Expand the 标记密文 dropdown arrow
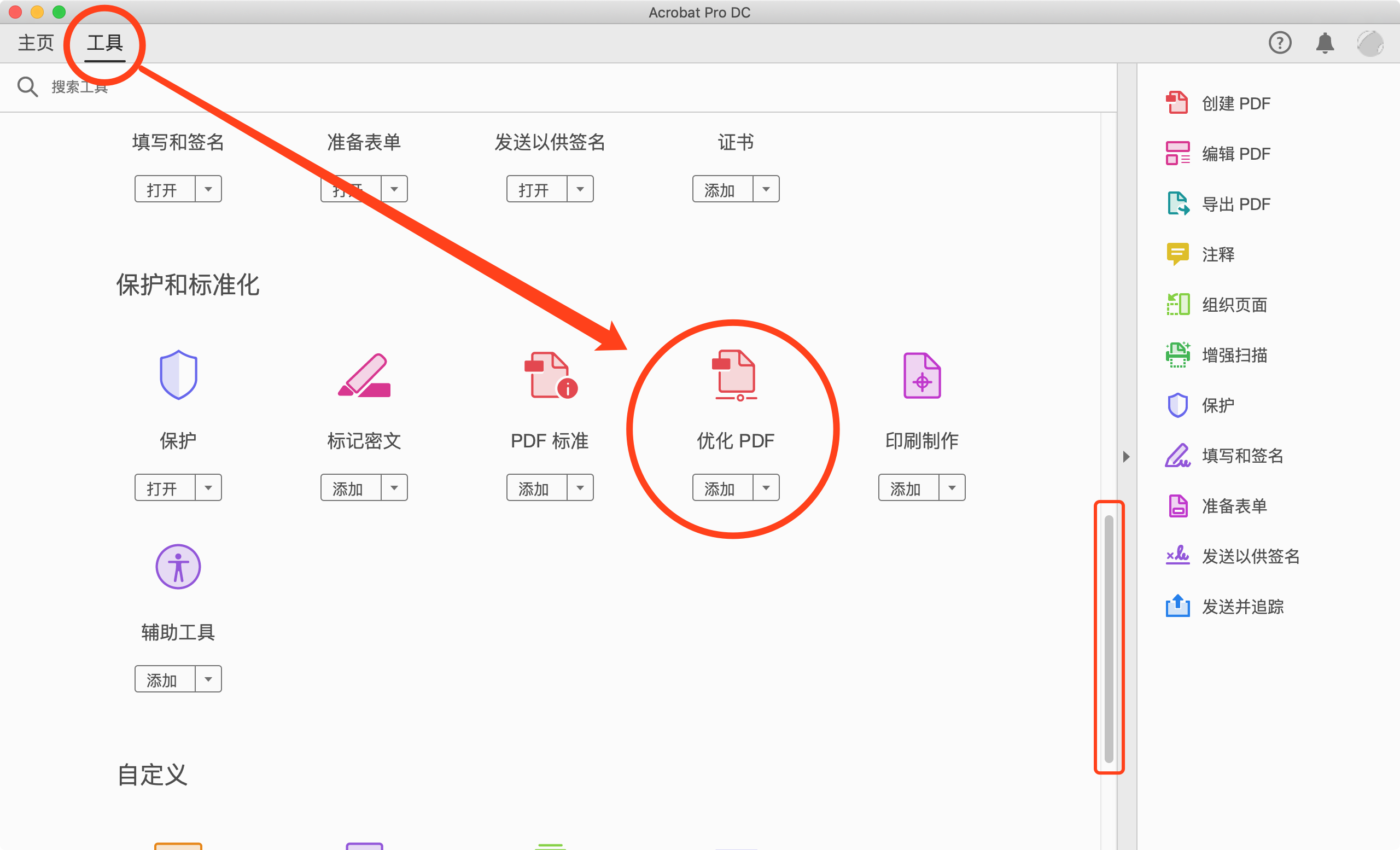Image resolution: width=1400 pixels, height=850 pixels. (394, 487)
